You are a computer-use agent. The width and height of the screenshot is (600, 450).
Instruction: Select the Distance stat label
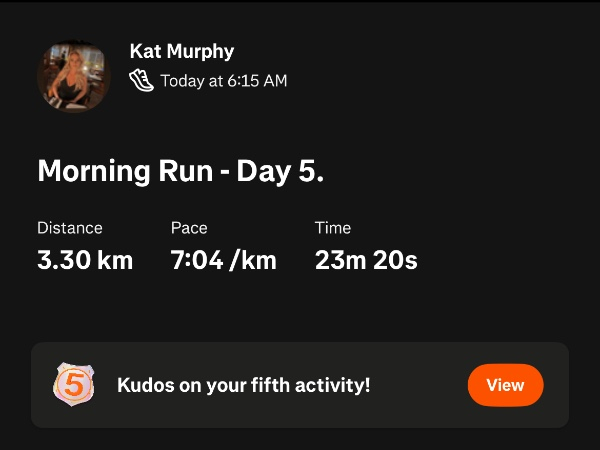(x=70, y=228)
